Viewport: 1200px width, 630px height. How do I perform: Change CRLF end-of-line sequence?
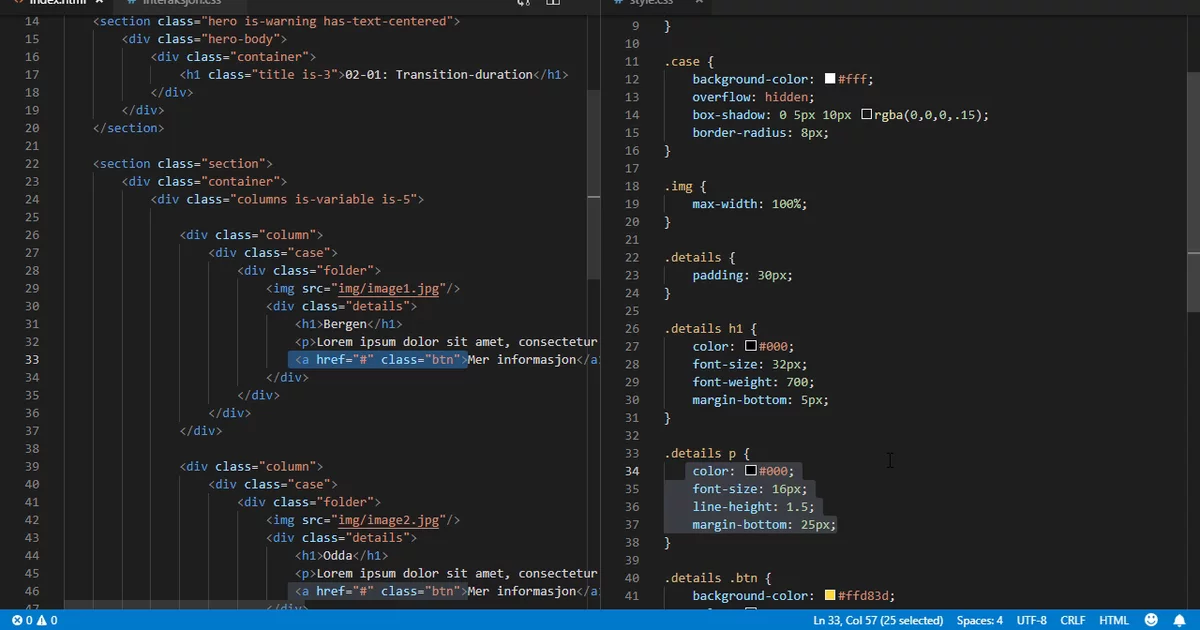(1073, 620)
